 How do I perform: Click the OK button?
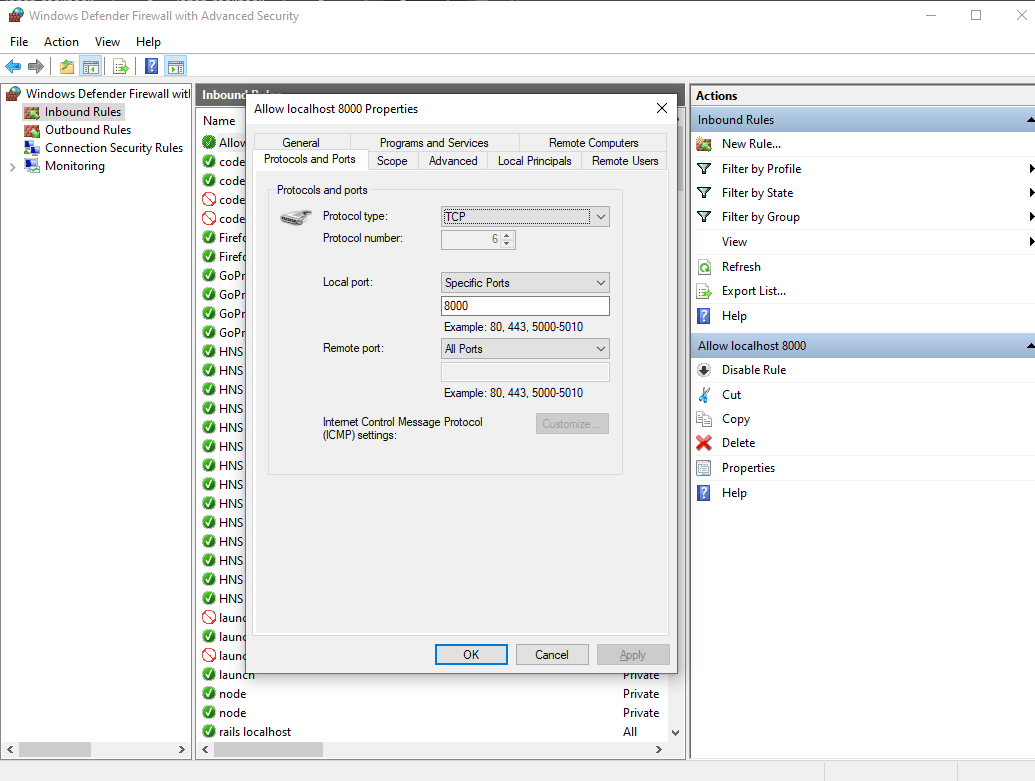click(471, 654)
